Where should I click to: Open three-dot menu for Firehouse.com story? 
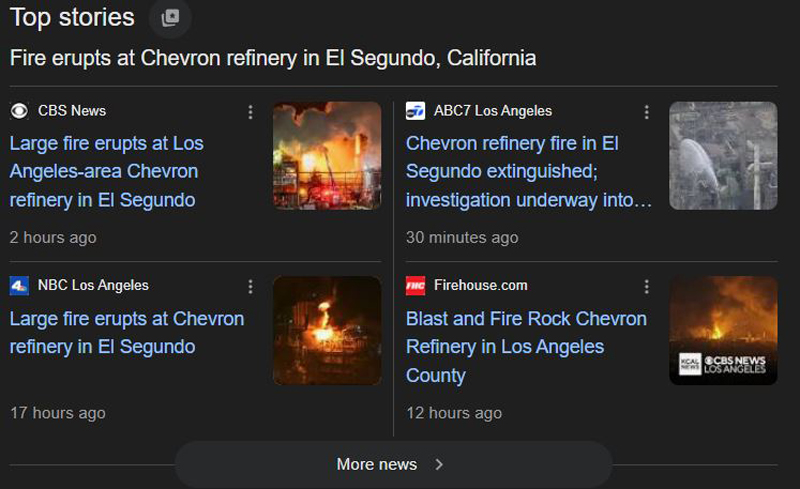point(646,287)
